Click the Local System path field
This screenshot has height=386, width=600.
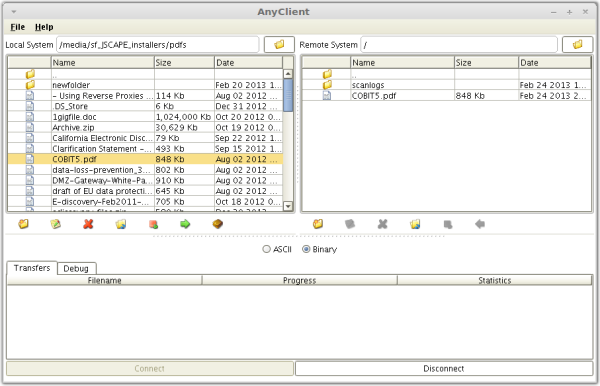[x=158, y=45]
